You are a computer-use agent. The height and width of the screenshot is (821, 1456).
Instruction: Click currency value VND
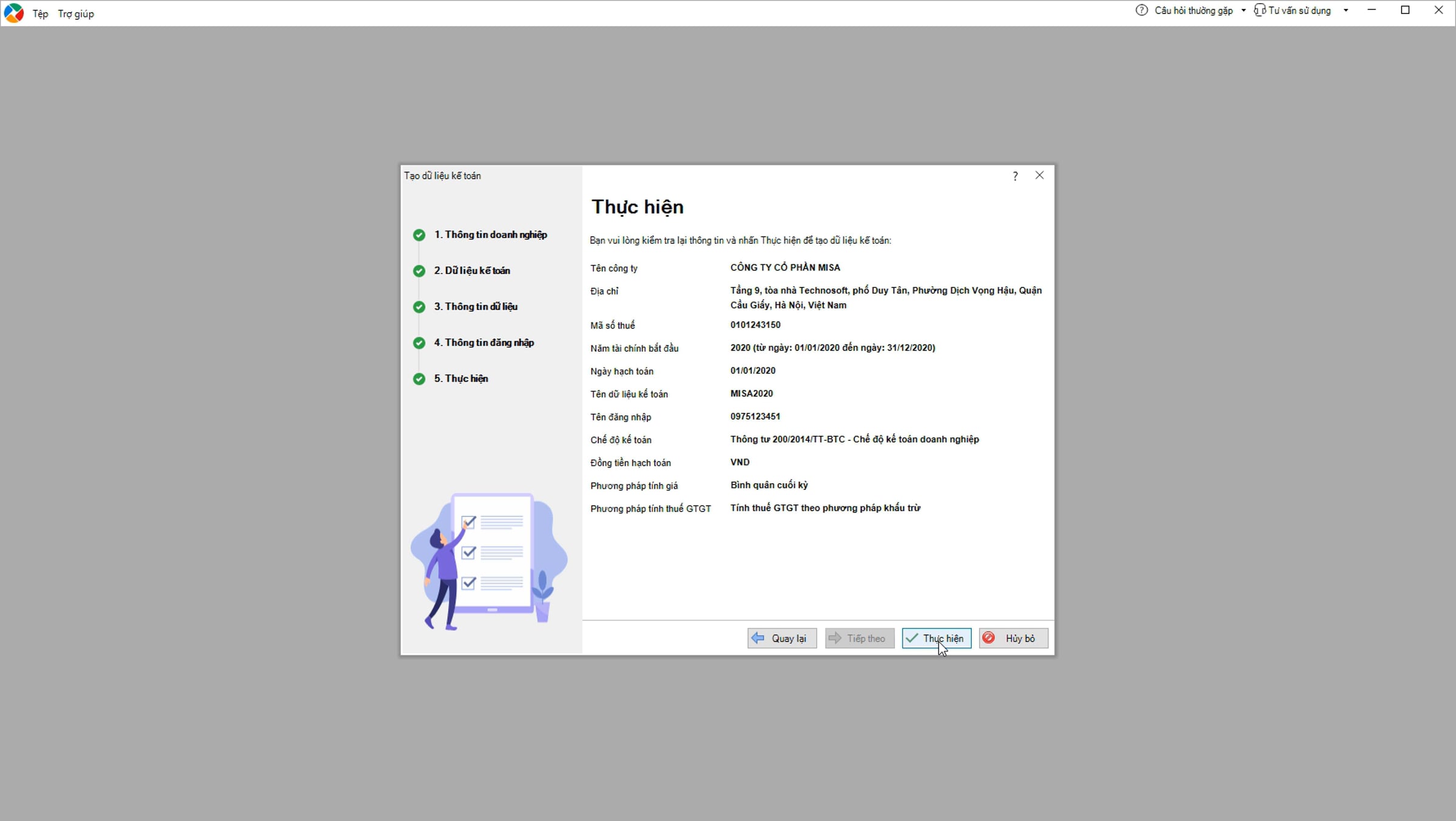pos(740,462)
